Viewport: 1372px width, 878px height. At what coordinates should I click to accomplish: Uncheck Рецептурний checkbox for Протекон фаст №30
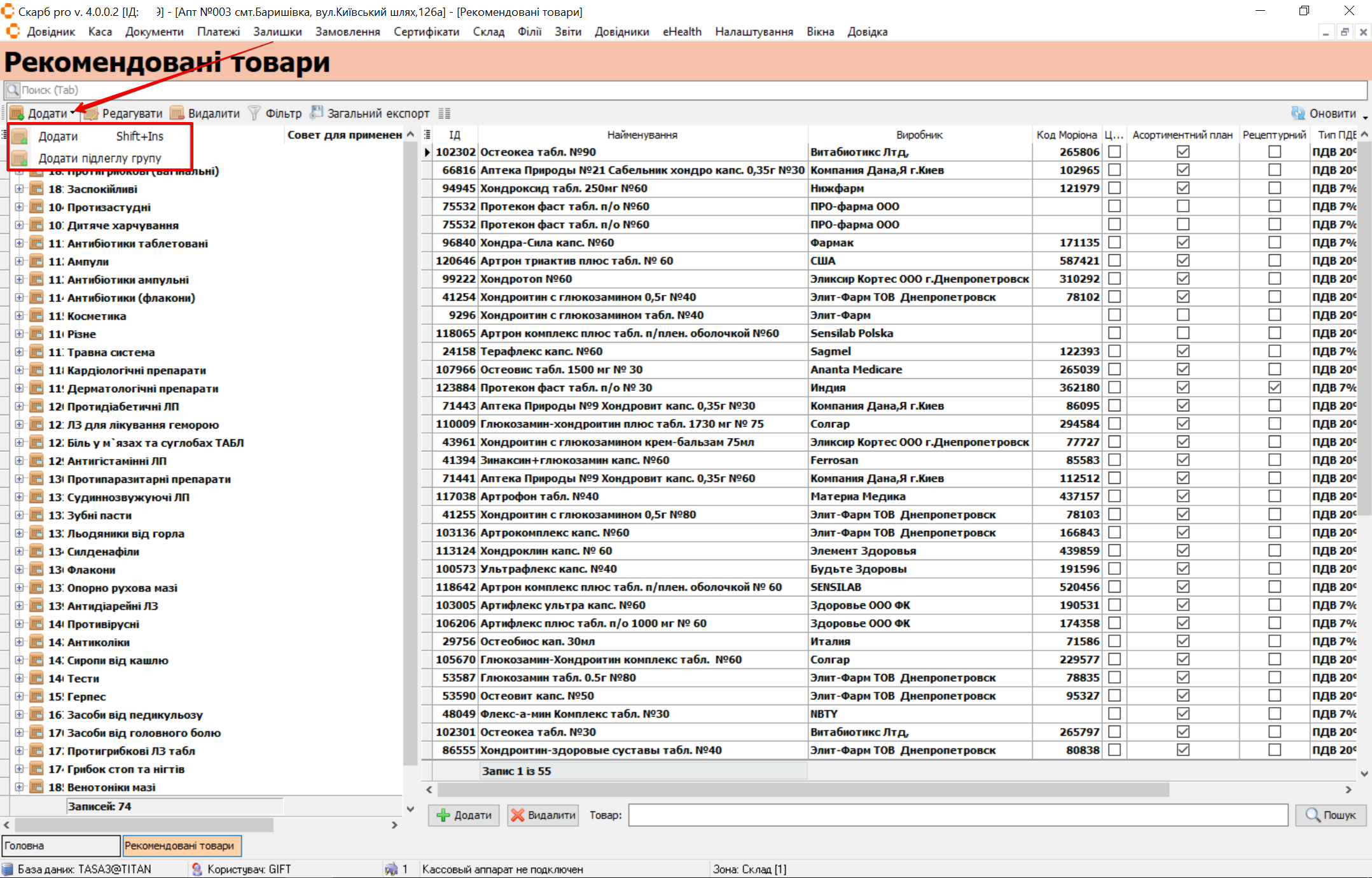pos(1274,387)
